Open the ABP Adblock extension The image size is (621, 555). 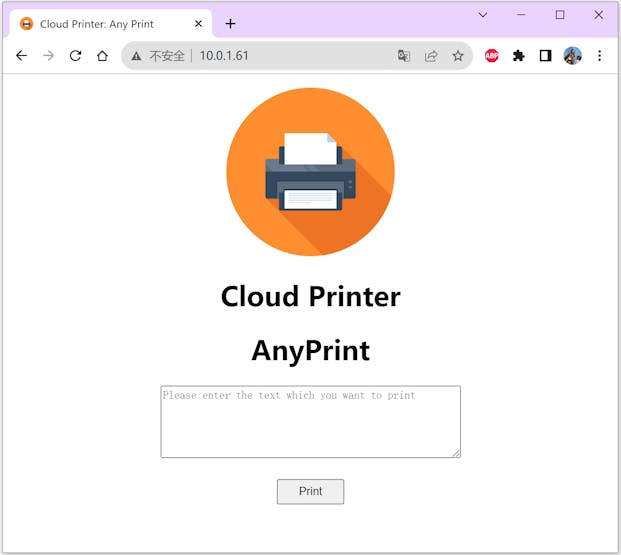pyautogui.click(x=491, y=56)
